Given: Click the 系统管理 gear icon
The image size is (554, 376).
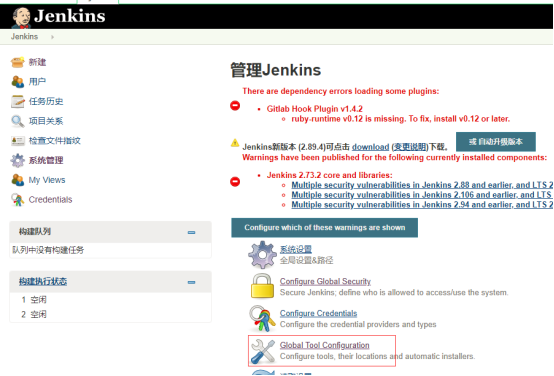Looking at the screenshot, I should 17,160.
